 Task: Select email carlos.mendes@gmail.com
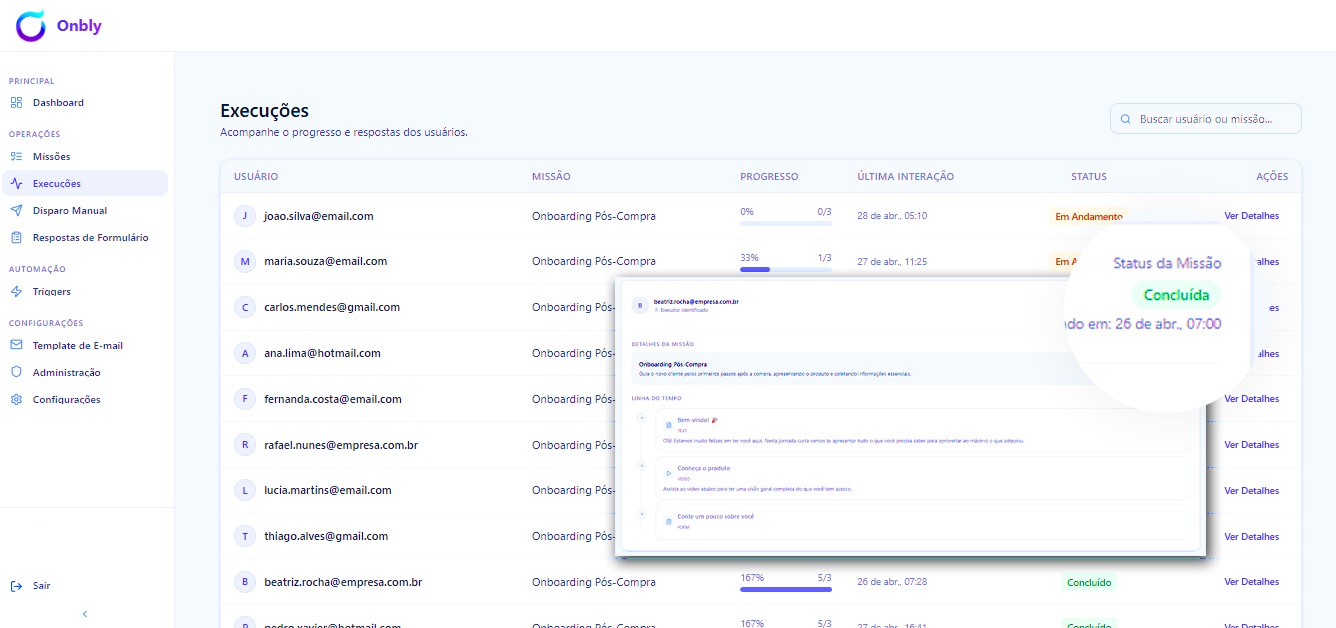(332, 308)
